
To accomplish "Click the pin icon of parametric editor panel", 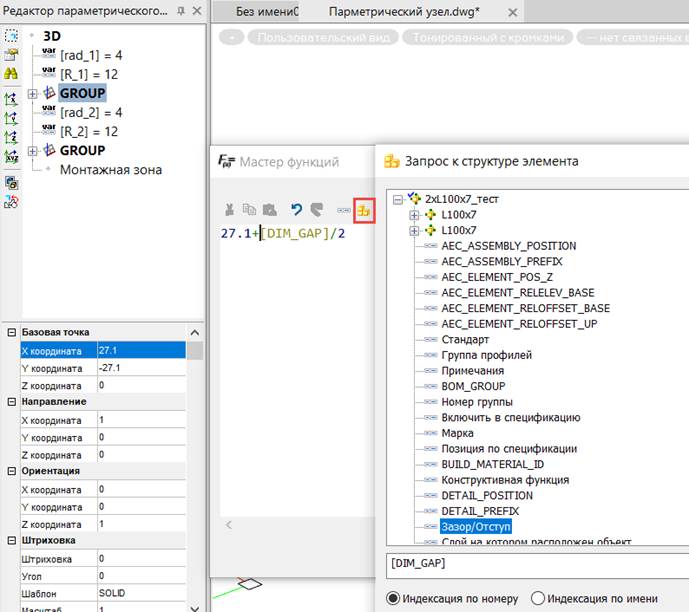I will tap(181, 11).
